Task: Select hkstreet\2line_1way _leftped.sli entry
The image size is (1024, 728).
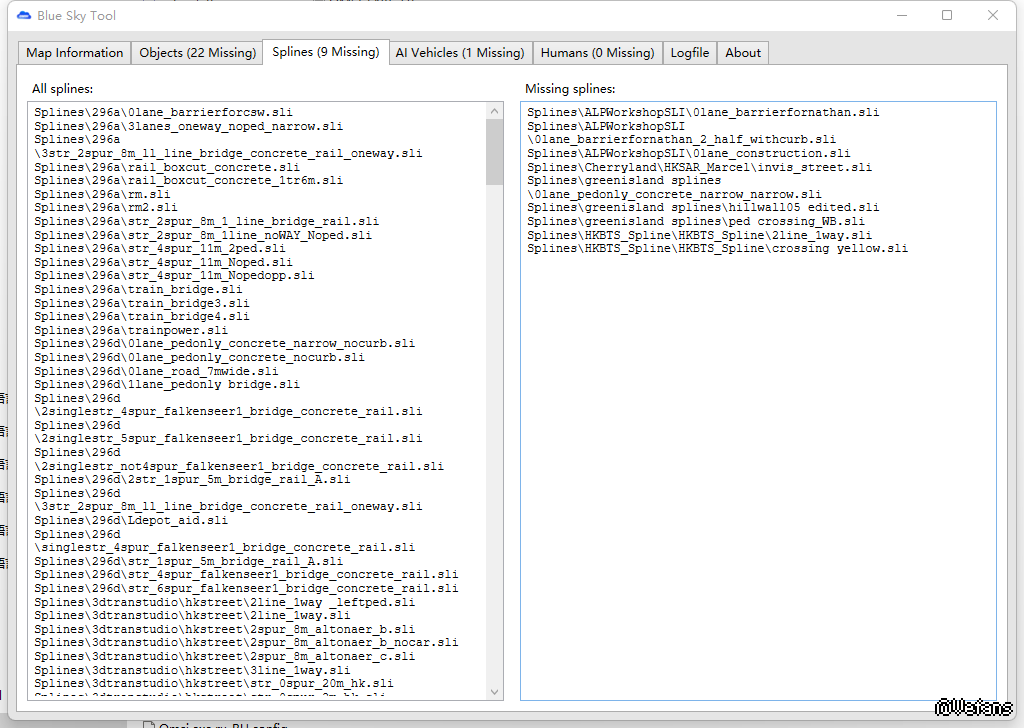Action: 224,602
